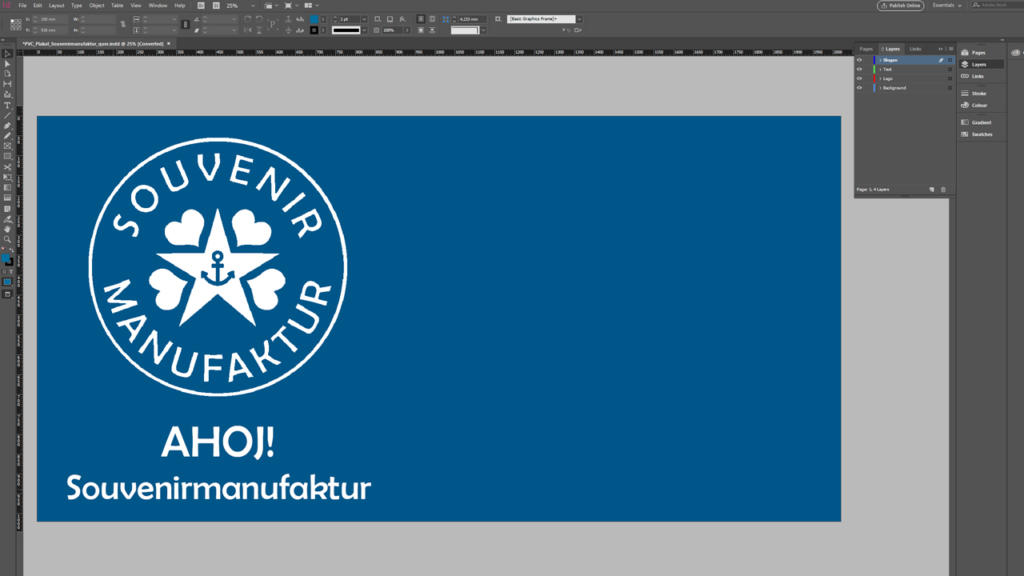Expand the Text layer disclosure arrow
The height and width of the screenshot is (576, 1024).
[x=880, y=69]
